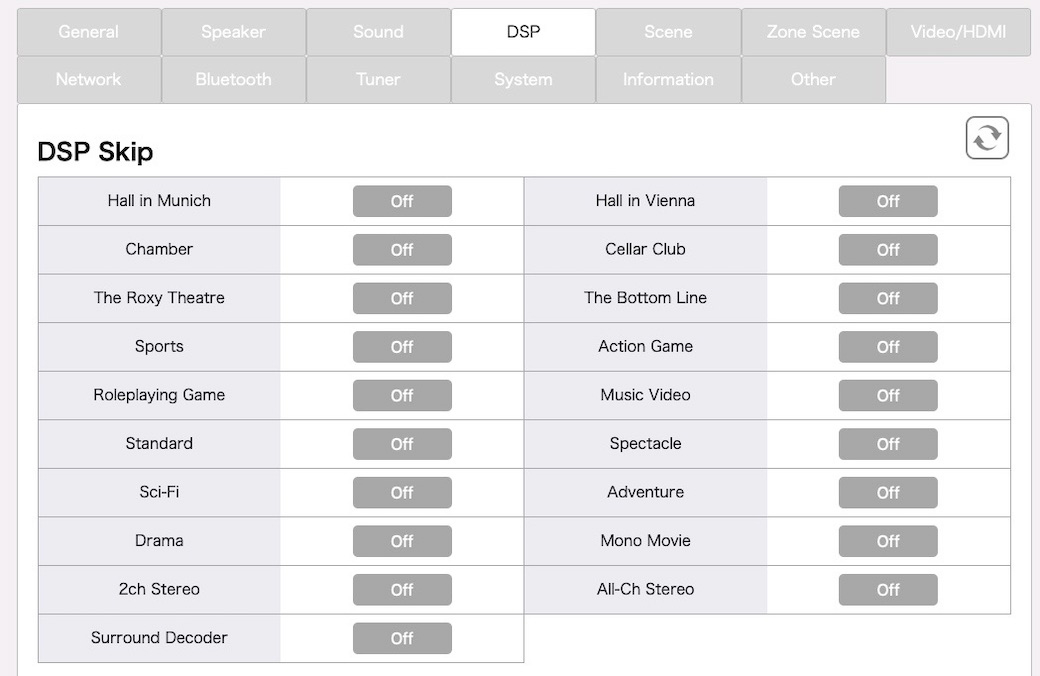Toggle Surround Decoder Off button
The height and width of the screenshot is (676, 1040).
(402, 638)
